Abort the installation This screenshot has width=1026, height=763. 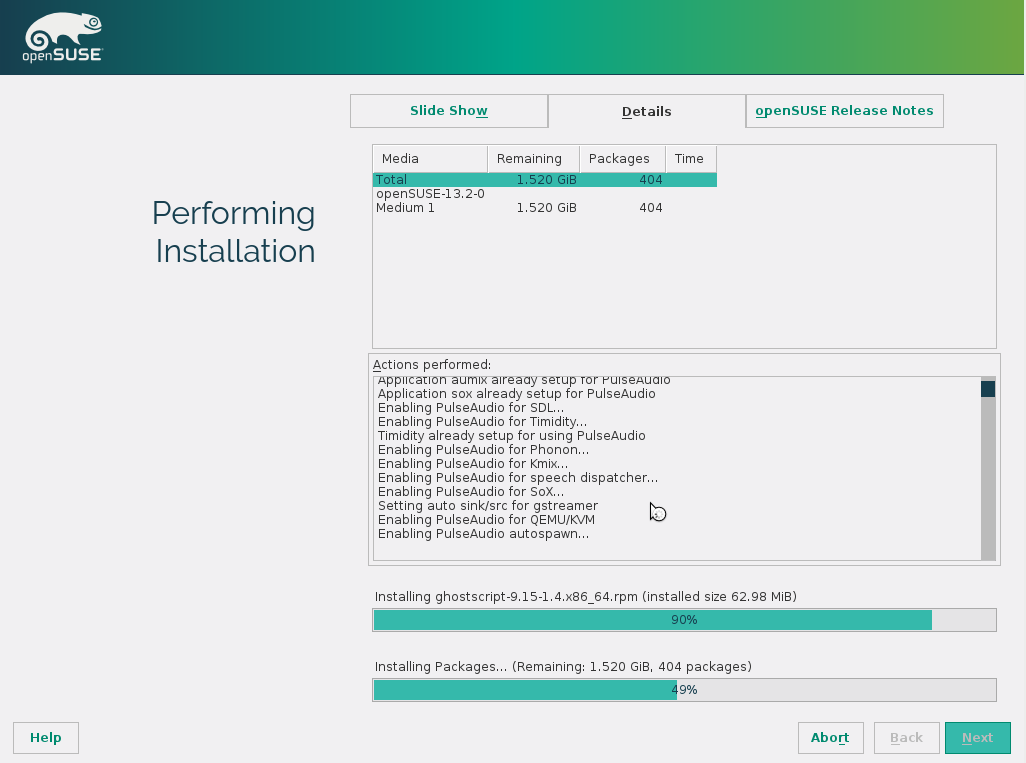coord(830,737)
